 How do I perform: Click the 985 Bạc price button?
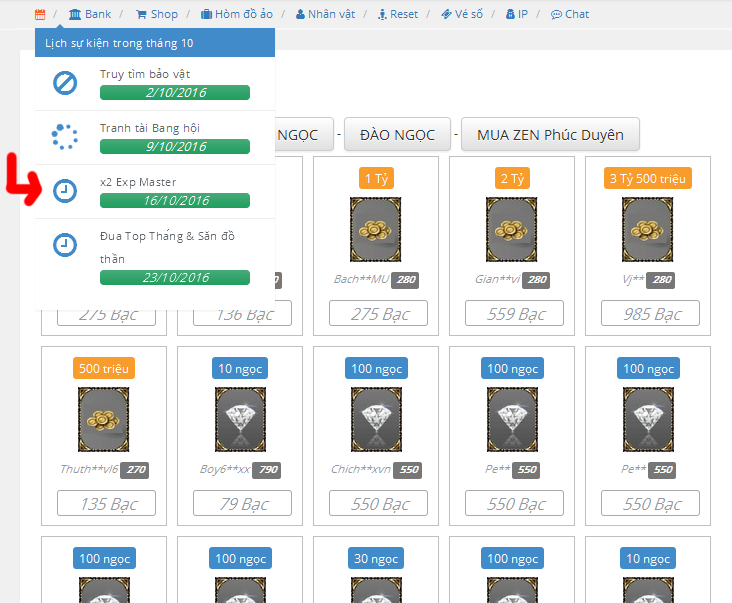click(650, 313)
